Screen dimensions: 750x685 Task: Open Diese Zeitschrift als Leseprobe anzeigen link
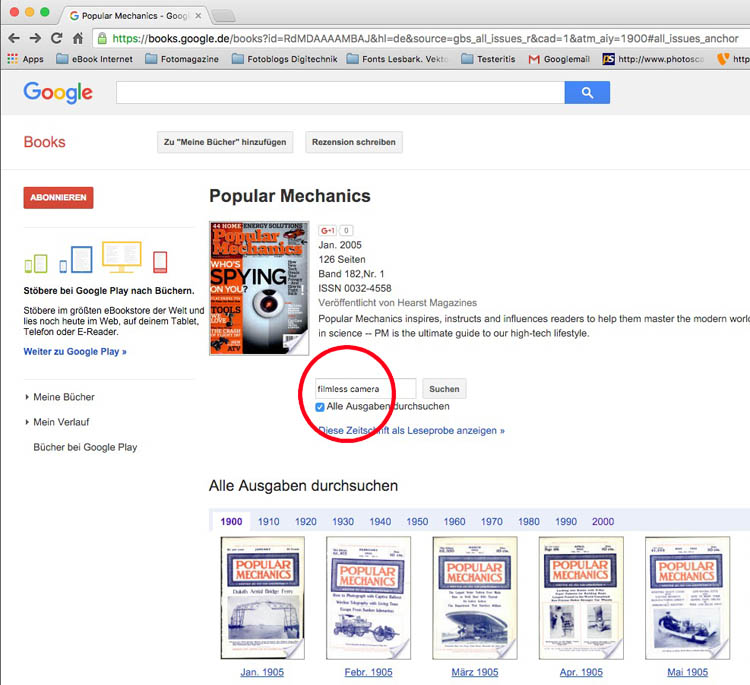411,431
